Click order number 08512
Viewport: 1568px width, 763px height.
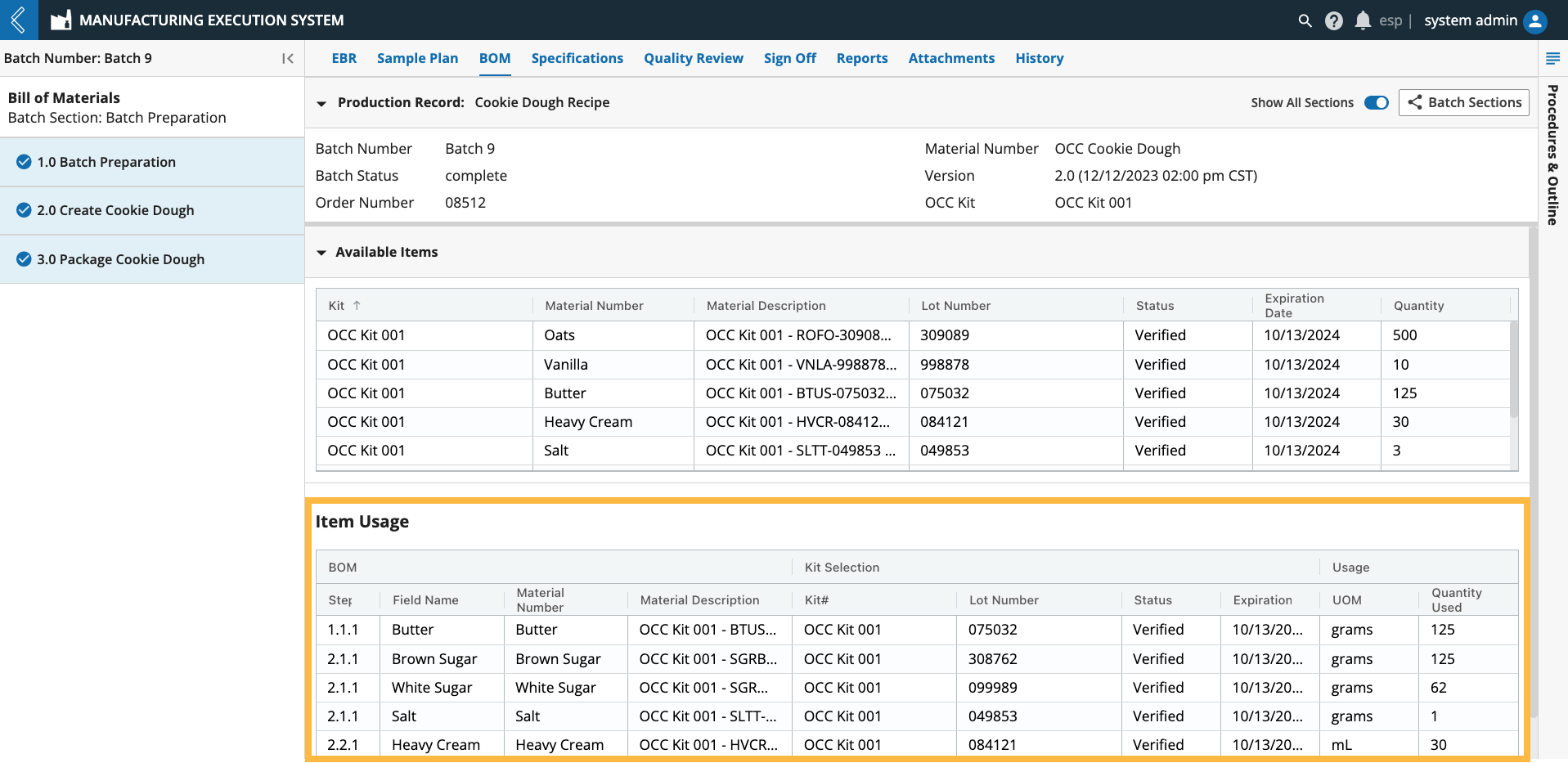(465, 203)
